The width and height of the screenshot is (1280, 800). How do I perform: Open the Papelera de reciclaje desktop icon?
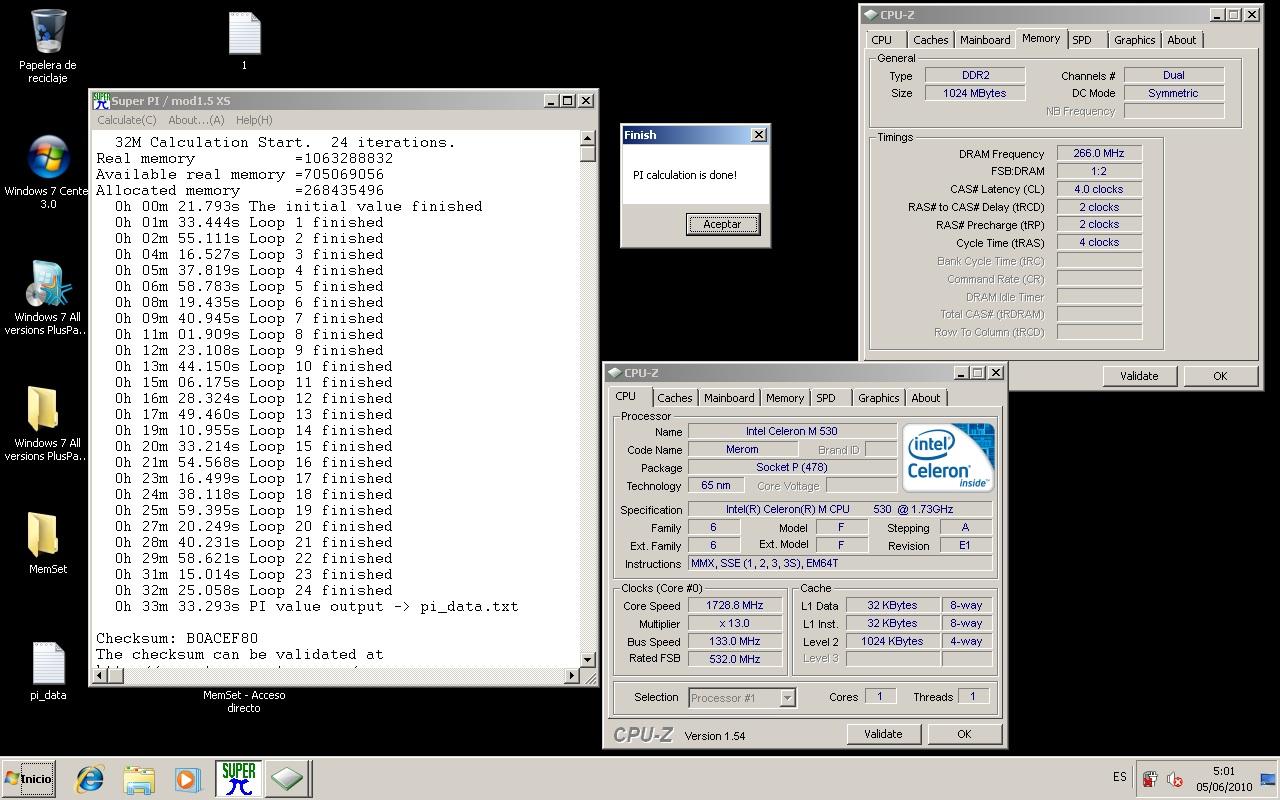tap(48, 45)
